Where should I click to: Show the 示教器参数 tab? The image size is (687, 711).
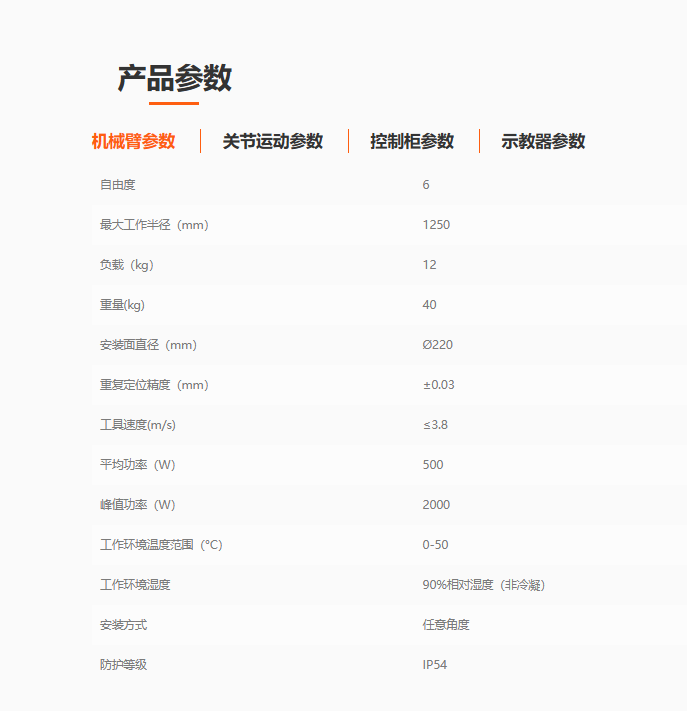coord(543,141)
